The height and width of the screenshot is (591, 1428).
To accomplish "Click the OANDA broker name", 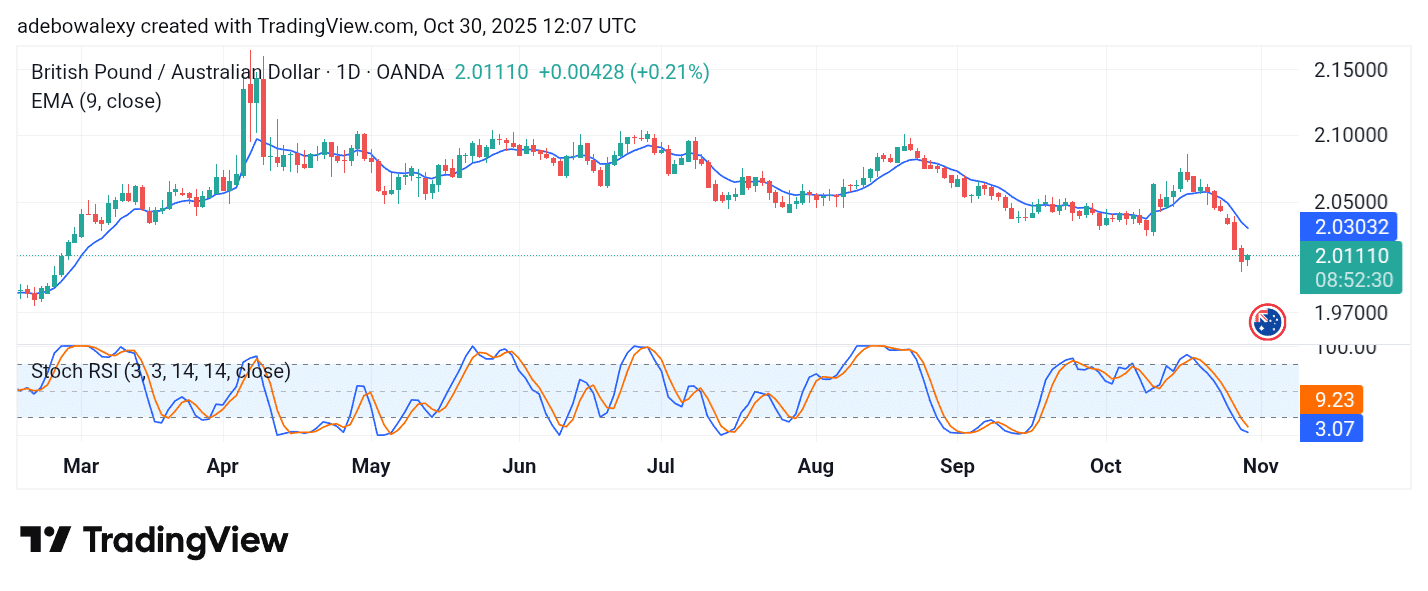I will (x=412, y=72).
